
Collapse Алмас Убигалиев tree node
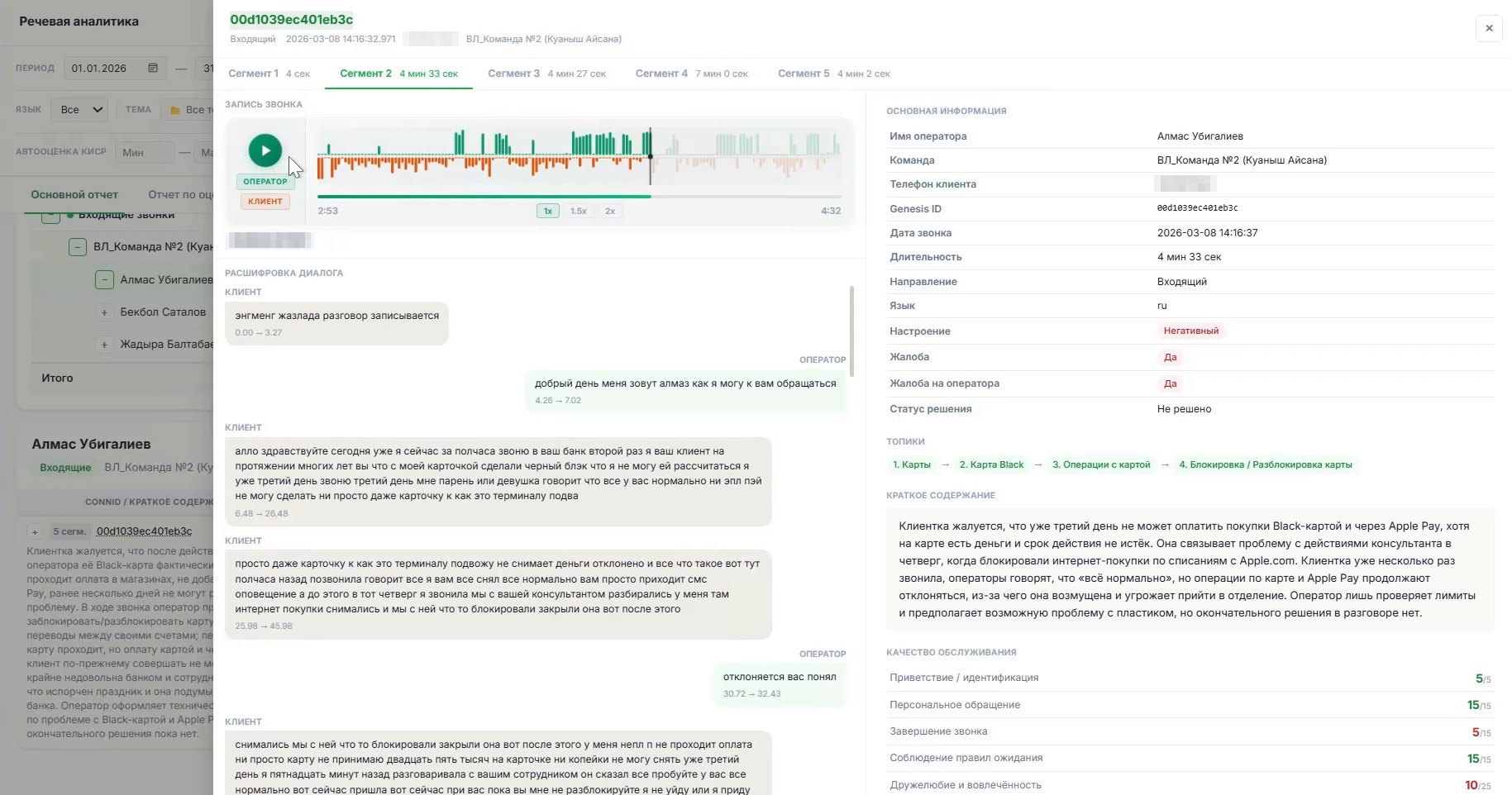tap(104, 279)
